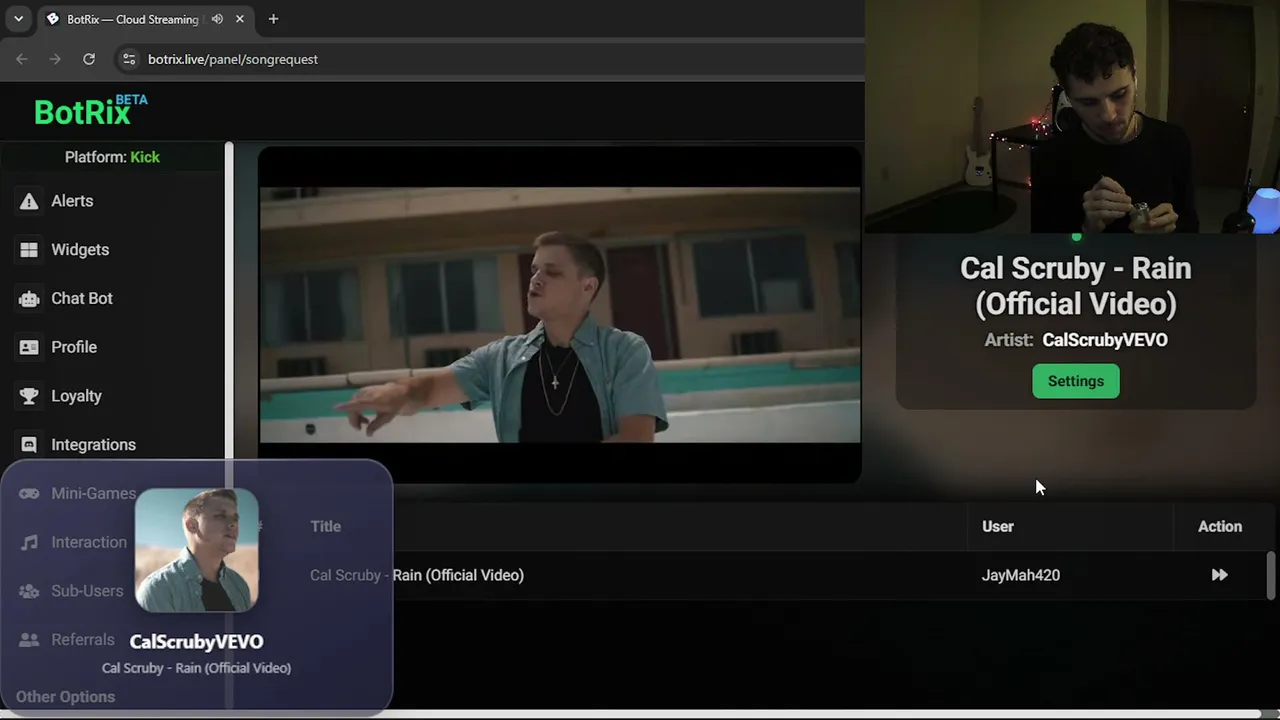Click the Cal Scruby music video player

pos(560,315)
